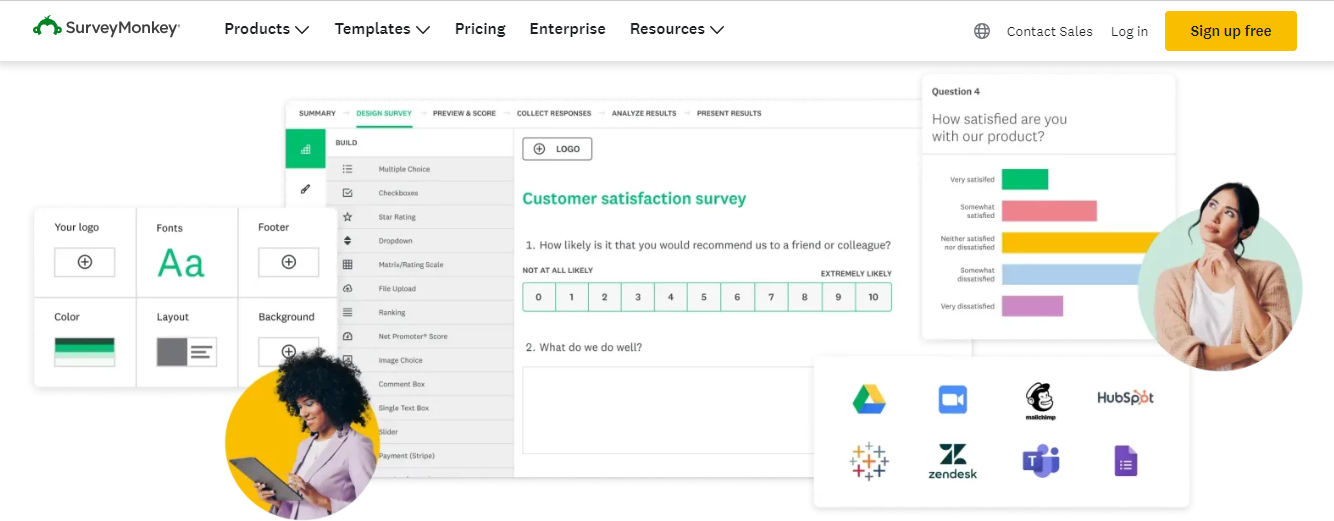1334x521 pixels.
Task: Click the plus icon under Your logo
Action: 85,262
